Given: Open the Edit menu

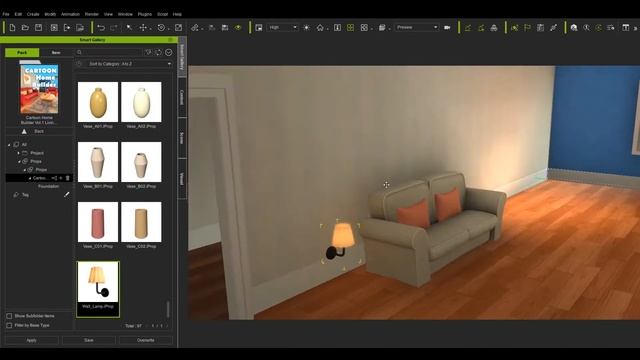Looking at the screenshot, I should (18, 14).
